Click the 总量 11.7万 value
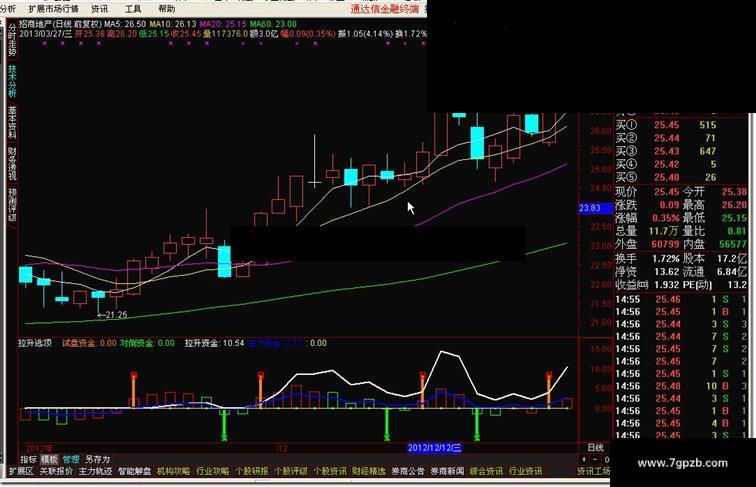This screenshot has width=756, height=487. coord(664,231)
